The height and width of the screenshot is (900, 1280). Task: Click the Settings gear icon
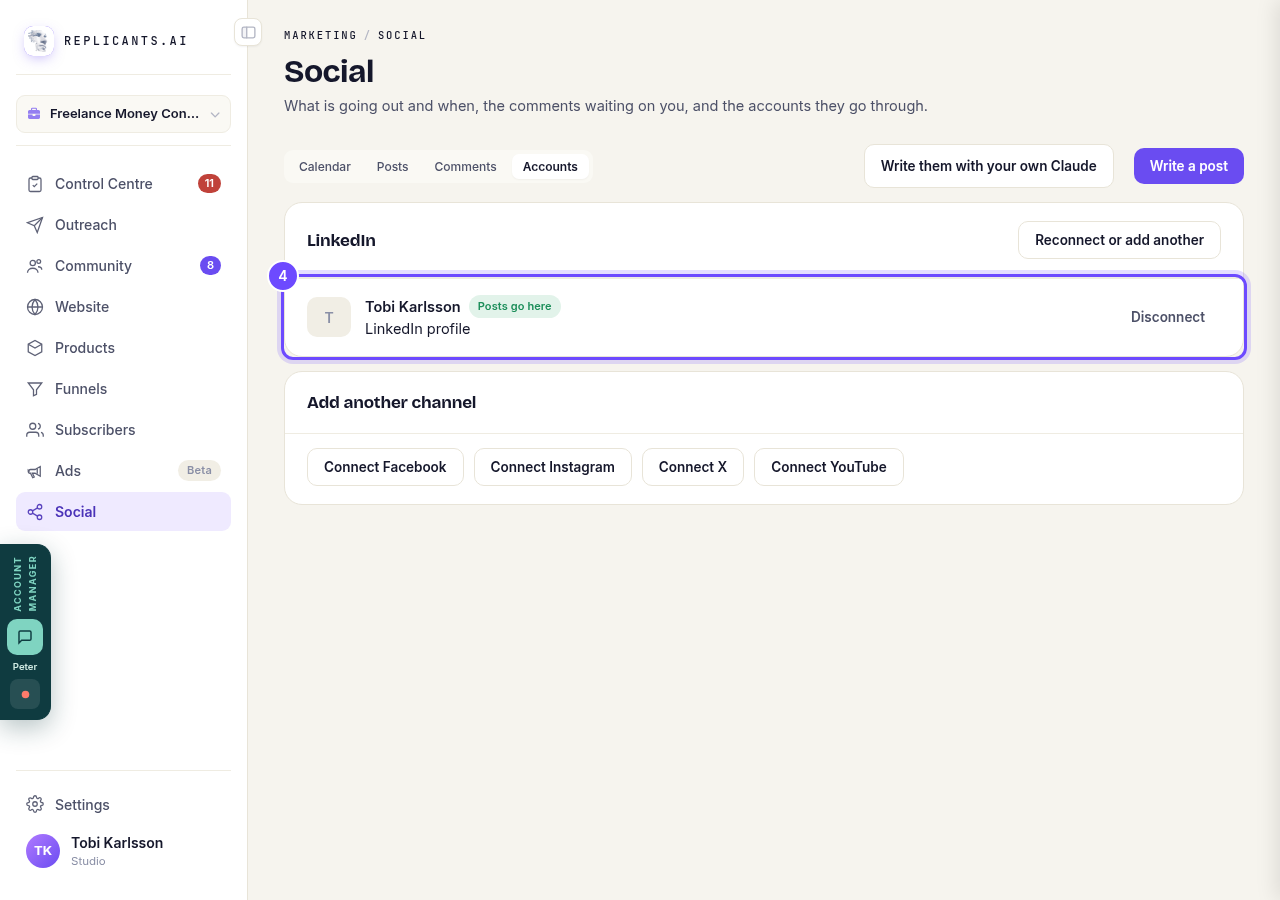pyautogui.click(x=35, y=804)
